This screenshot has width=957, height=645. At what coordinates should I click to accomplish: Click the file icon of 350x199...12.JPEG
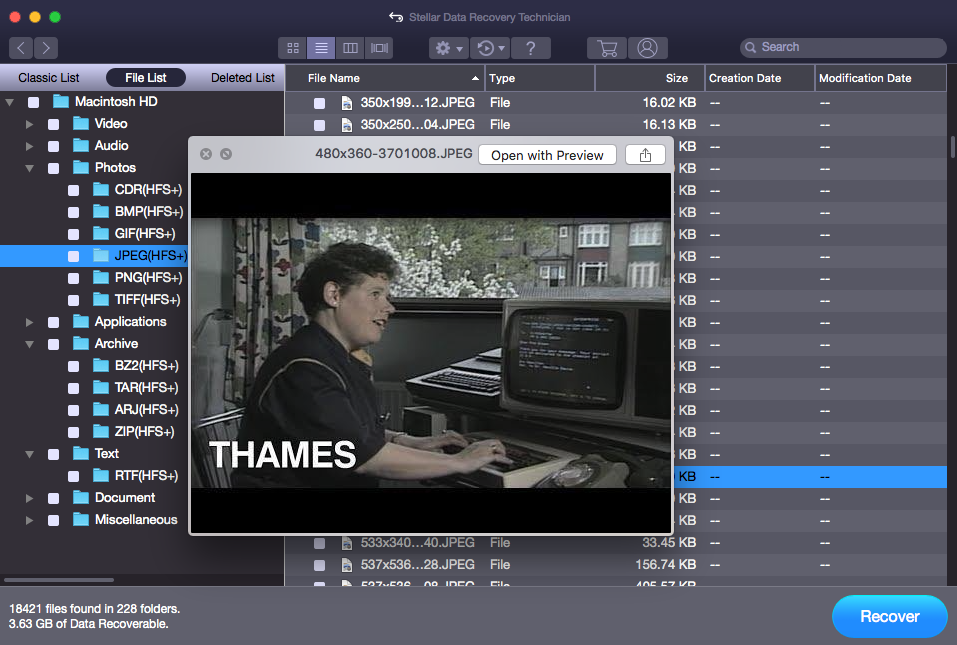(347, 103)
